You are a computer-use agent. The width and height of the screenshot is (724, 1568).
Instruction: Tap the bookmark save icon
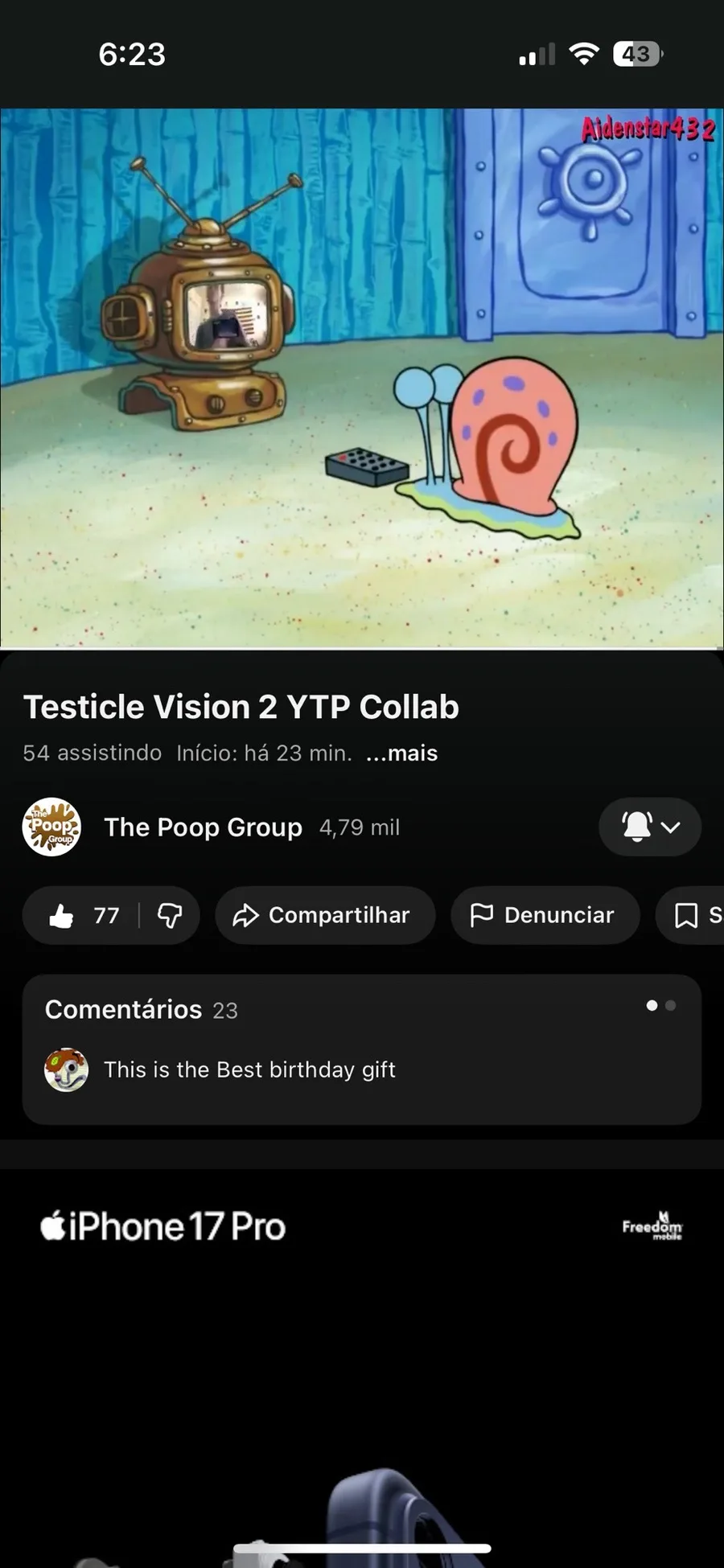685,915
